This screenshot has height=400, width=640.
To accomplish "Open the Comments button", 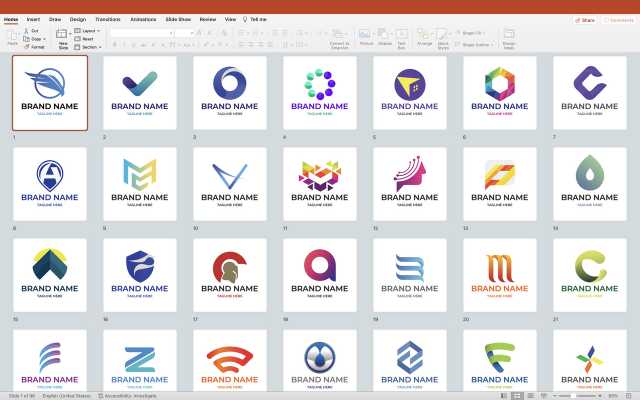I will [619, 19].
